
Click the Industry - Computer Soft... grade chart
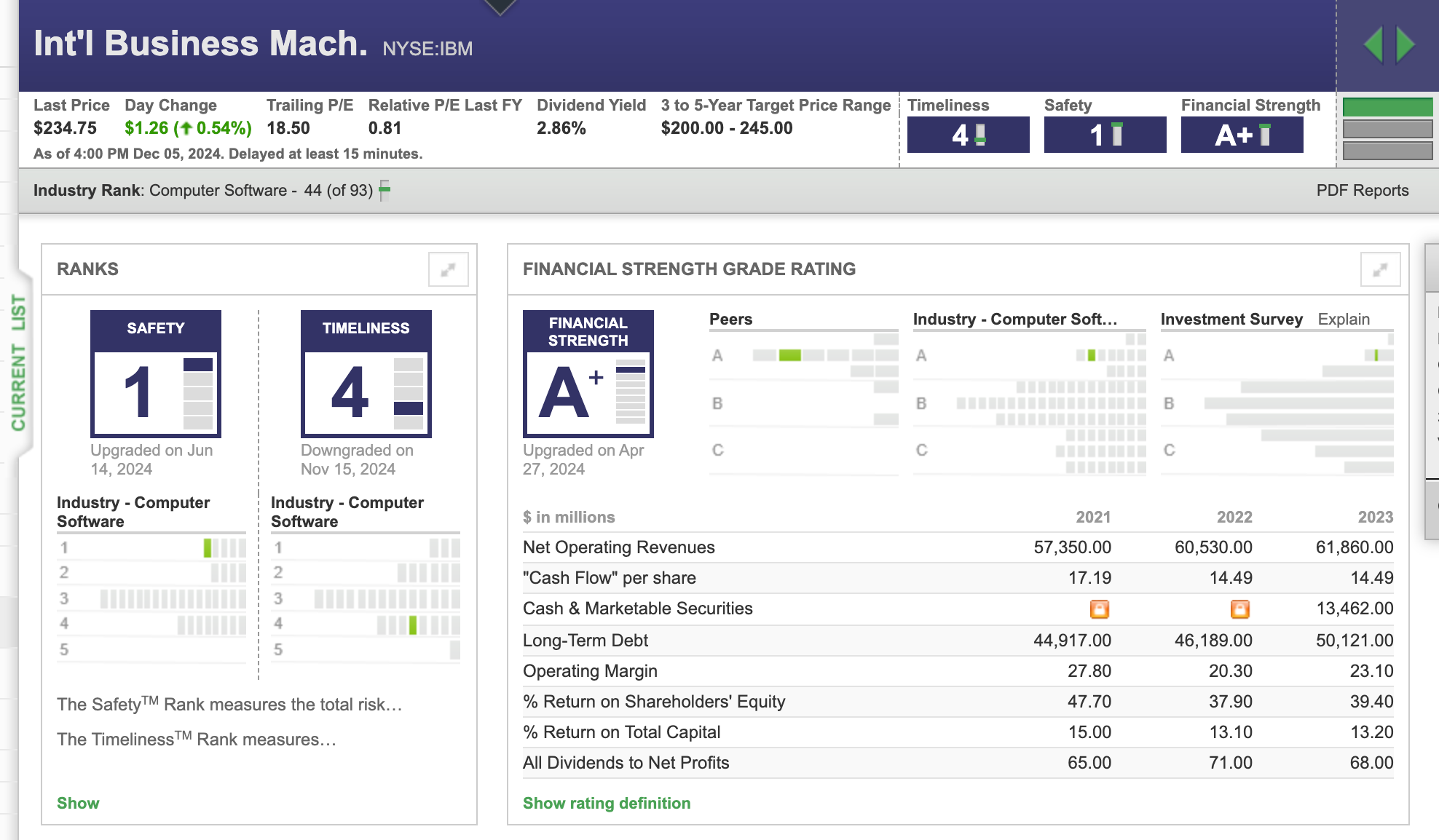pos(1030,403)
